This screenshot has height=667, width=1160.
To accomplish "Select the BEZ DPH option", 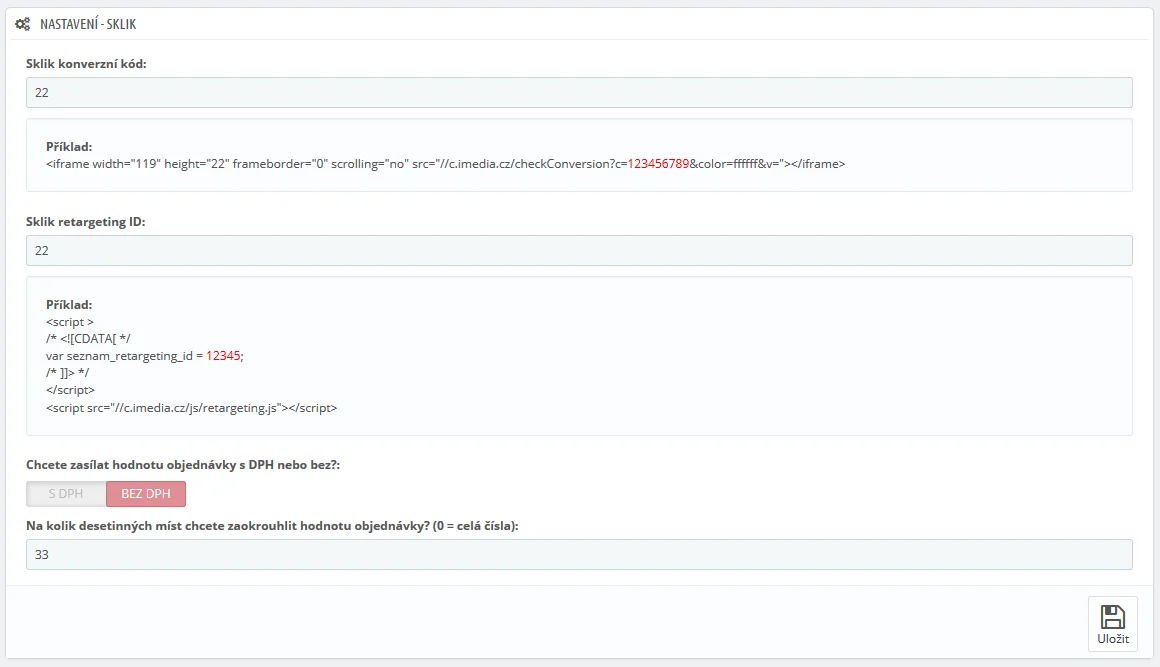I will coord(146,494).
